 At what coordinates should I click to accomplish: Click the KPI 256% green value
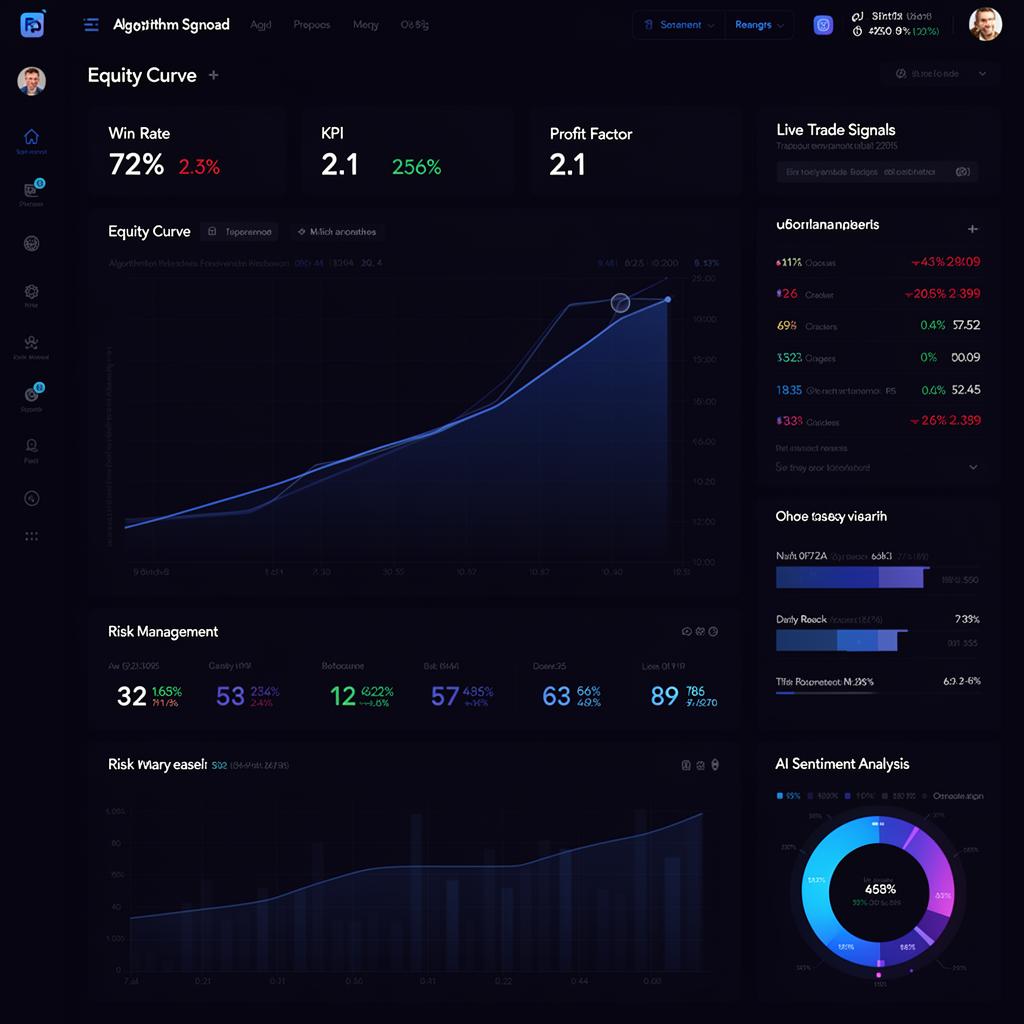417,167
